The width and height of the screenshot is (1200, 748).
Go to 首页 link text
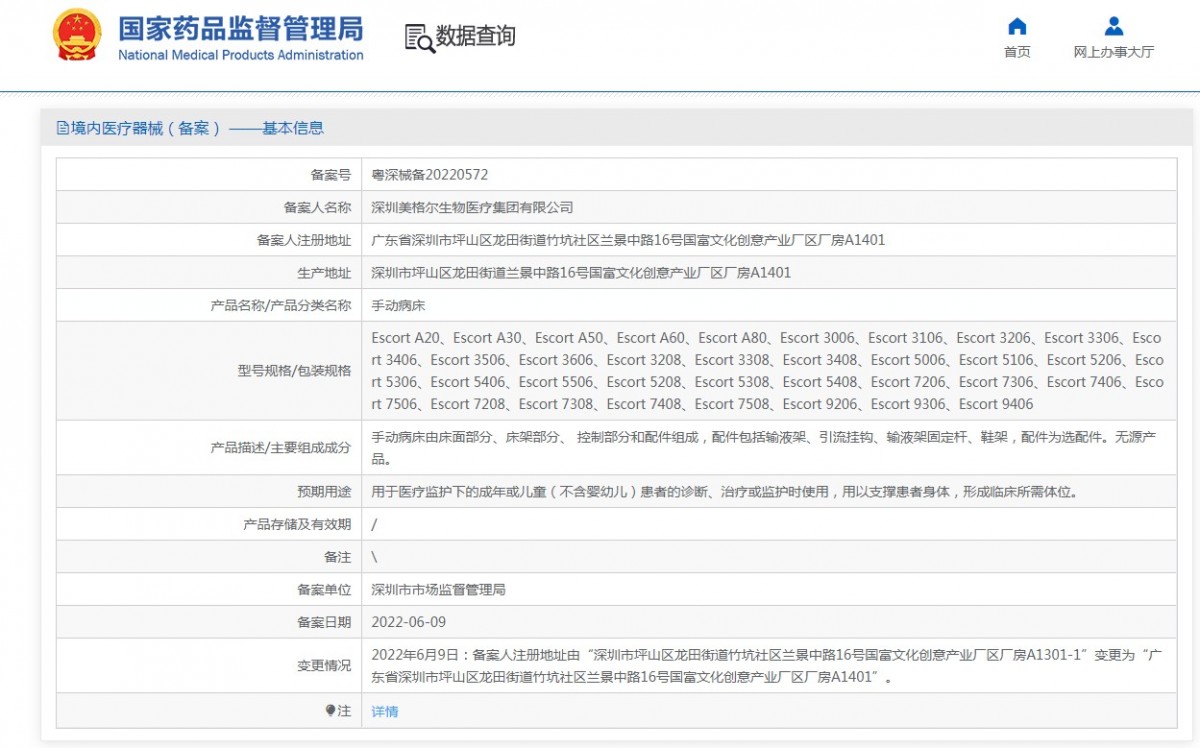tap(1017, 52)
